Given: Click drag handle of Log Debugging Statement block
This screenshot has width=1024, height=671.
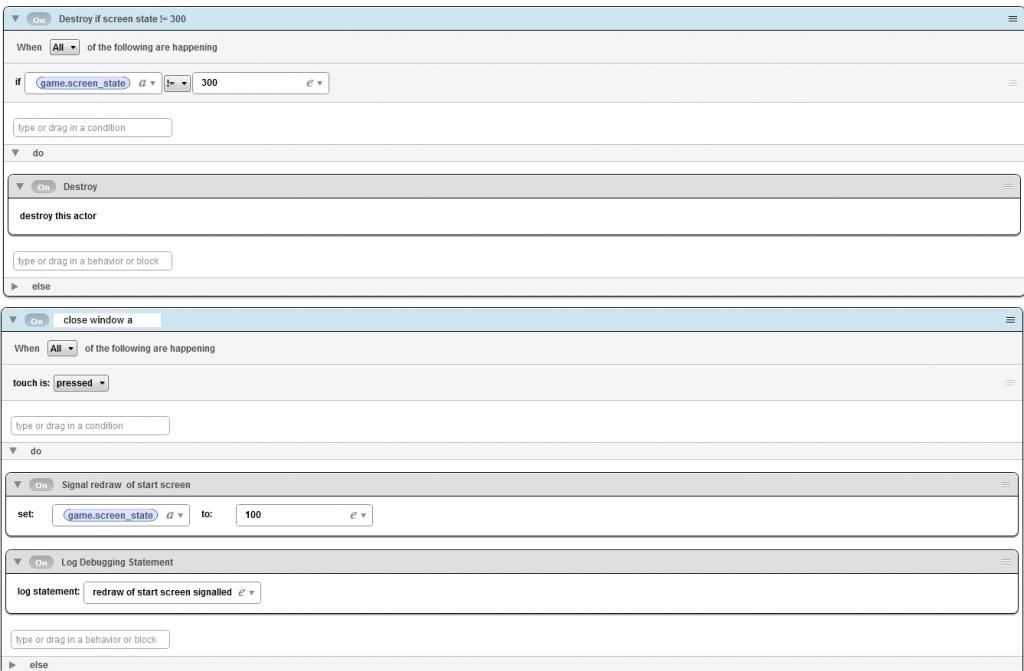Looking at the screenshot, I should pyautogui.click(x=1007, y=562).
